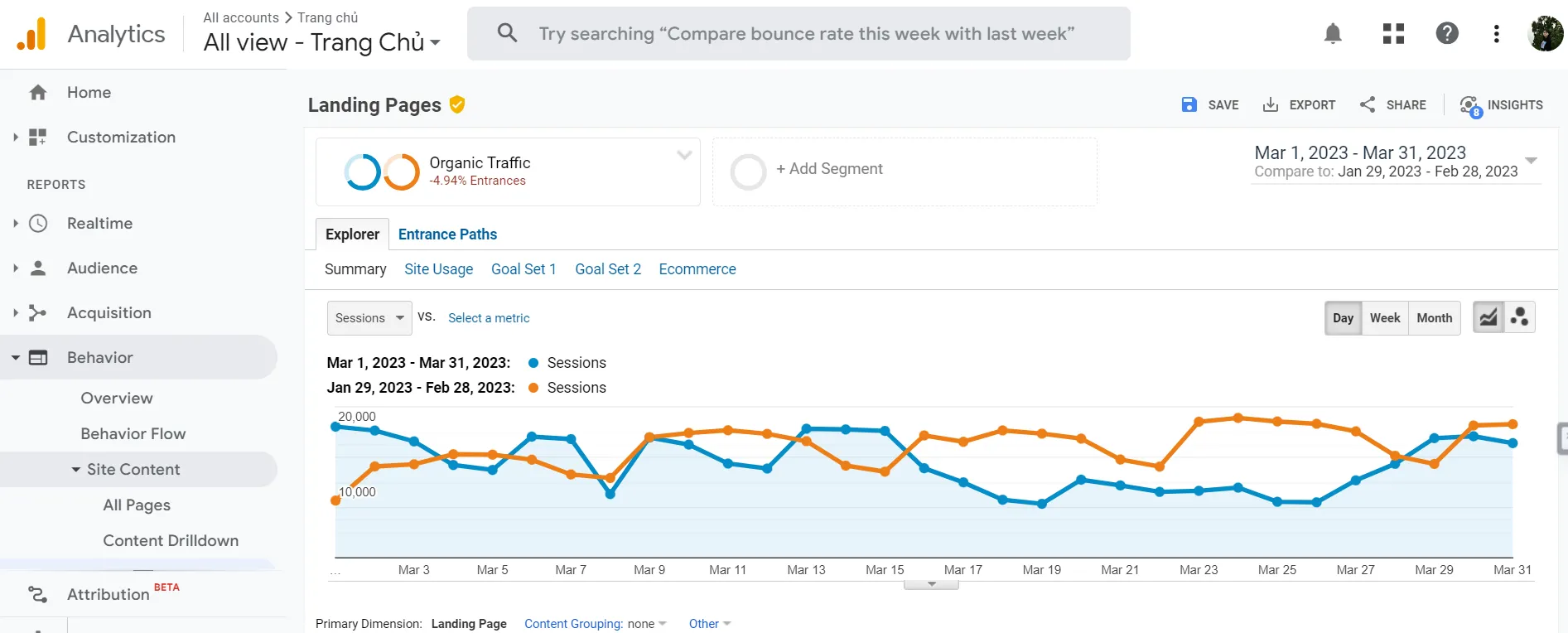This screenshot has width=1568, height=633.
Task: Set chart granularity to Day
Action: coord(1343,318)
